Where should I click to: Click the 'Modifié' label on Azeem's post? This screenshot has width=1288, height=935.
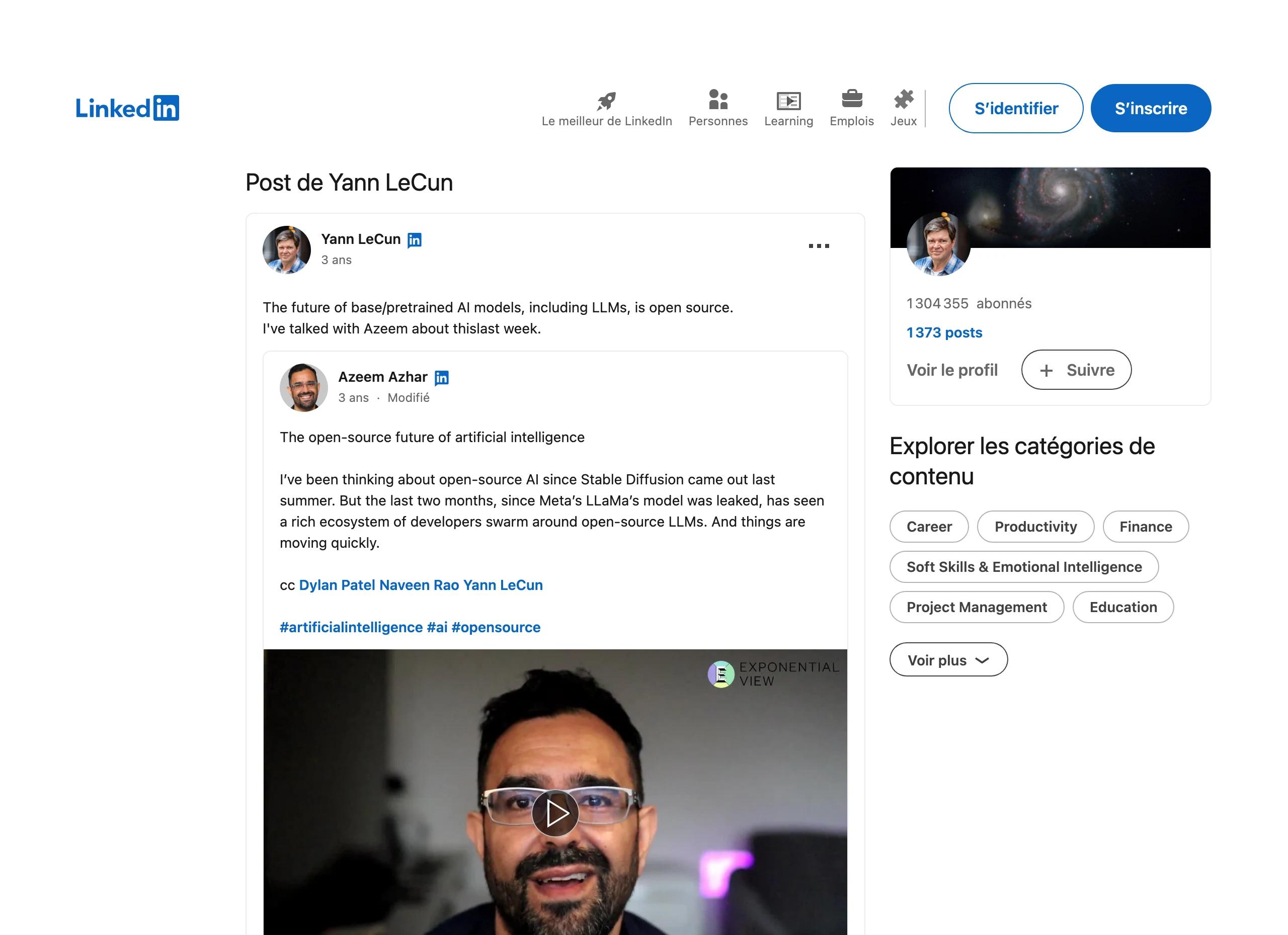409,398
